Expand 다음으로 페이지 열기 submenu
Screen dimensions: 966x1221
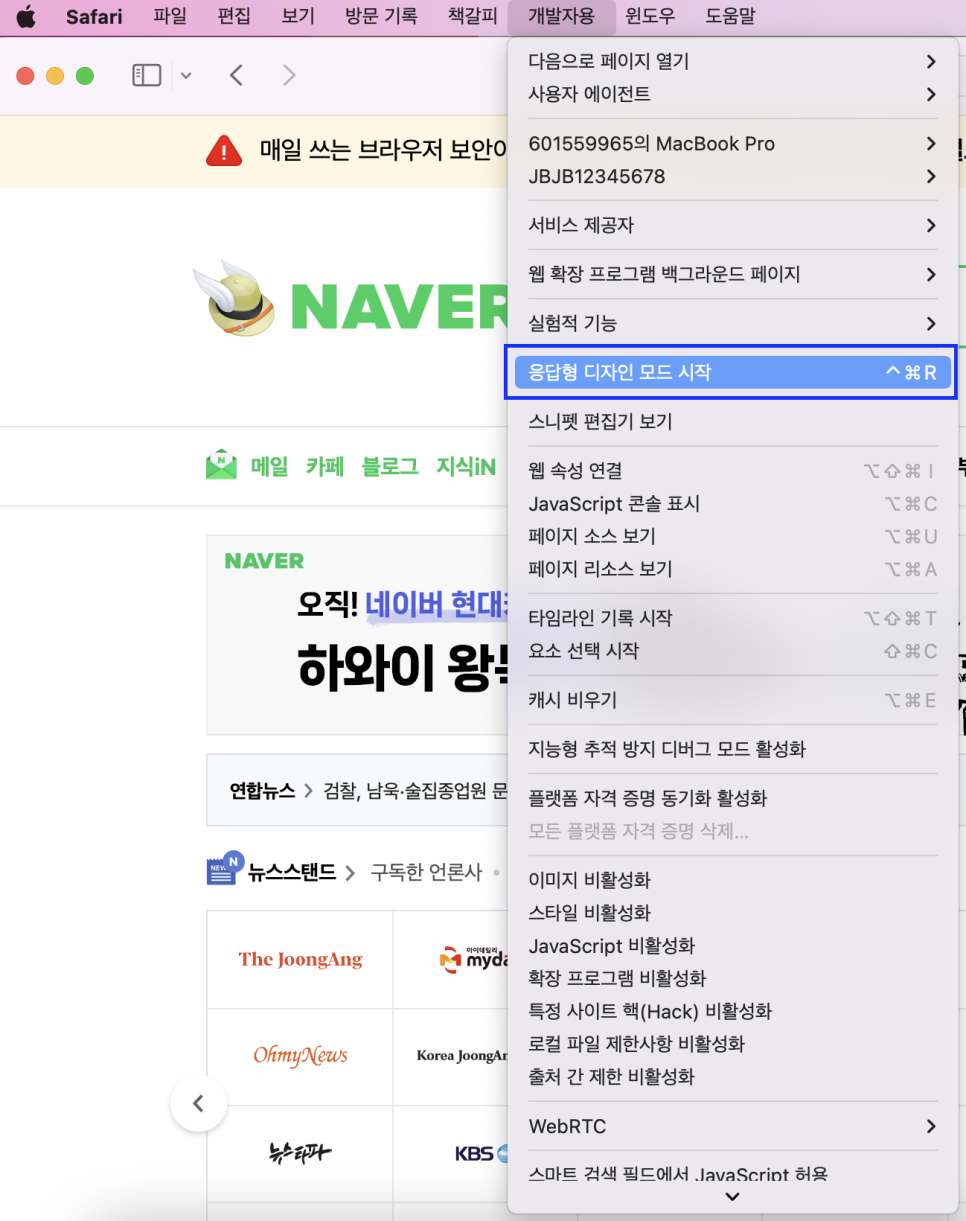(732, 62)
